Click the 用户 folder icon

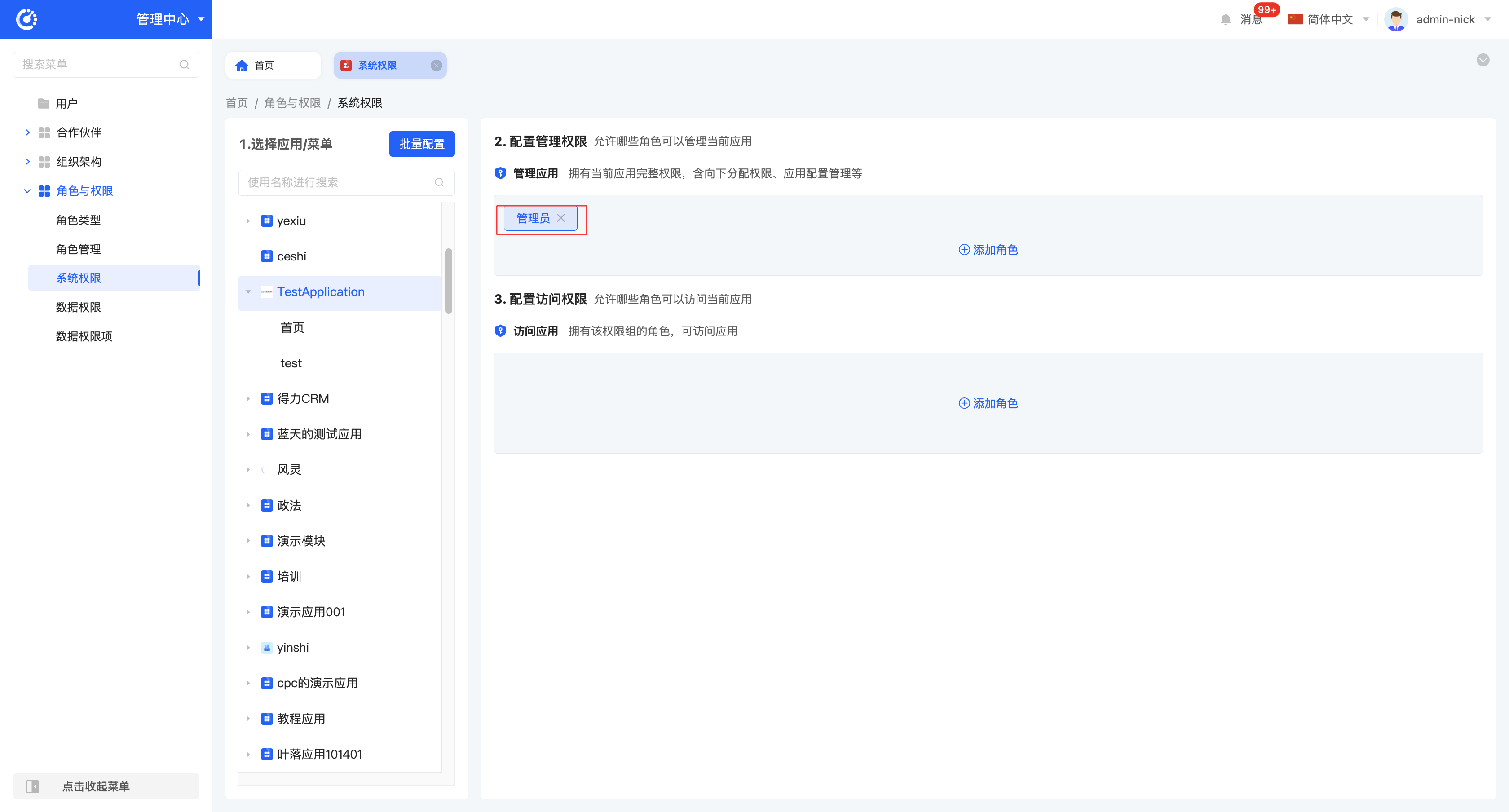point(44,104)
